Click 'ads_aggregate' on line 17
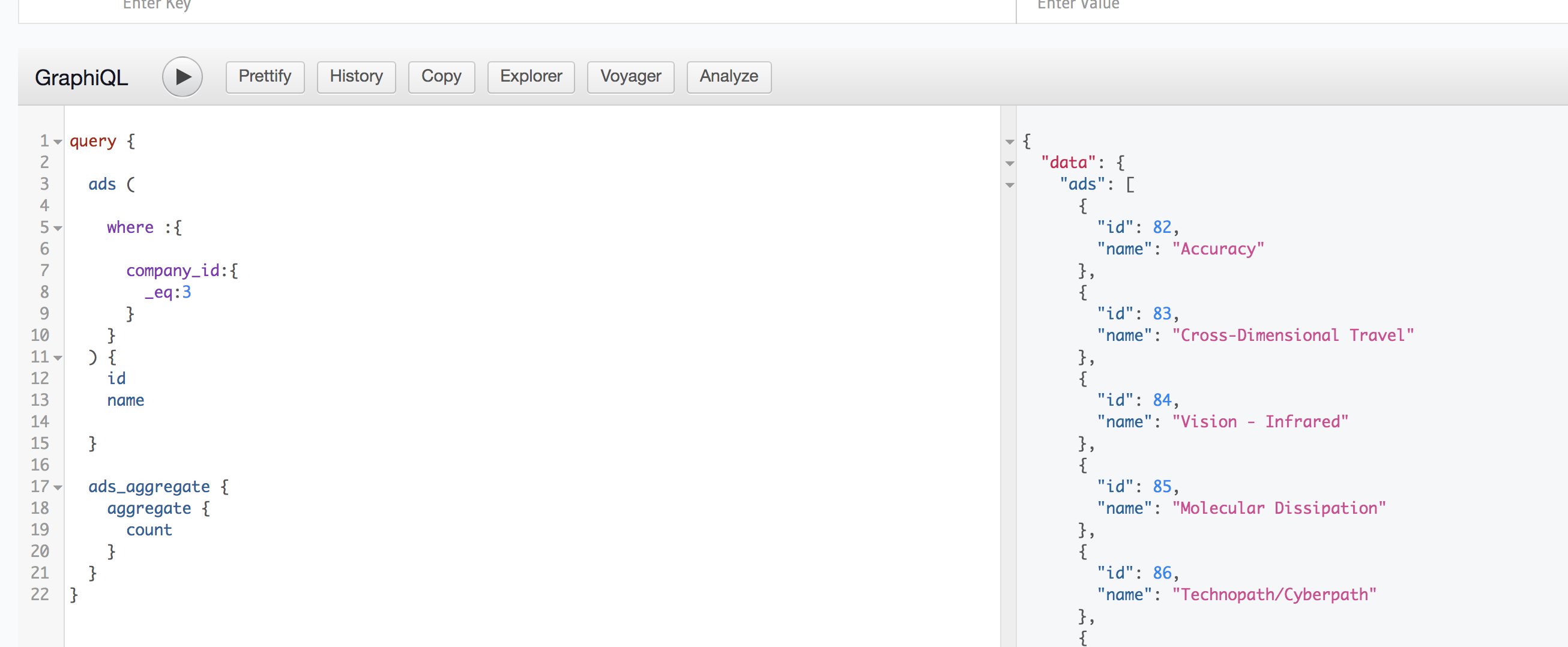Viewport: 1568px width, 647px height. click(149, 487)
